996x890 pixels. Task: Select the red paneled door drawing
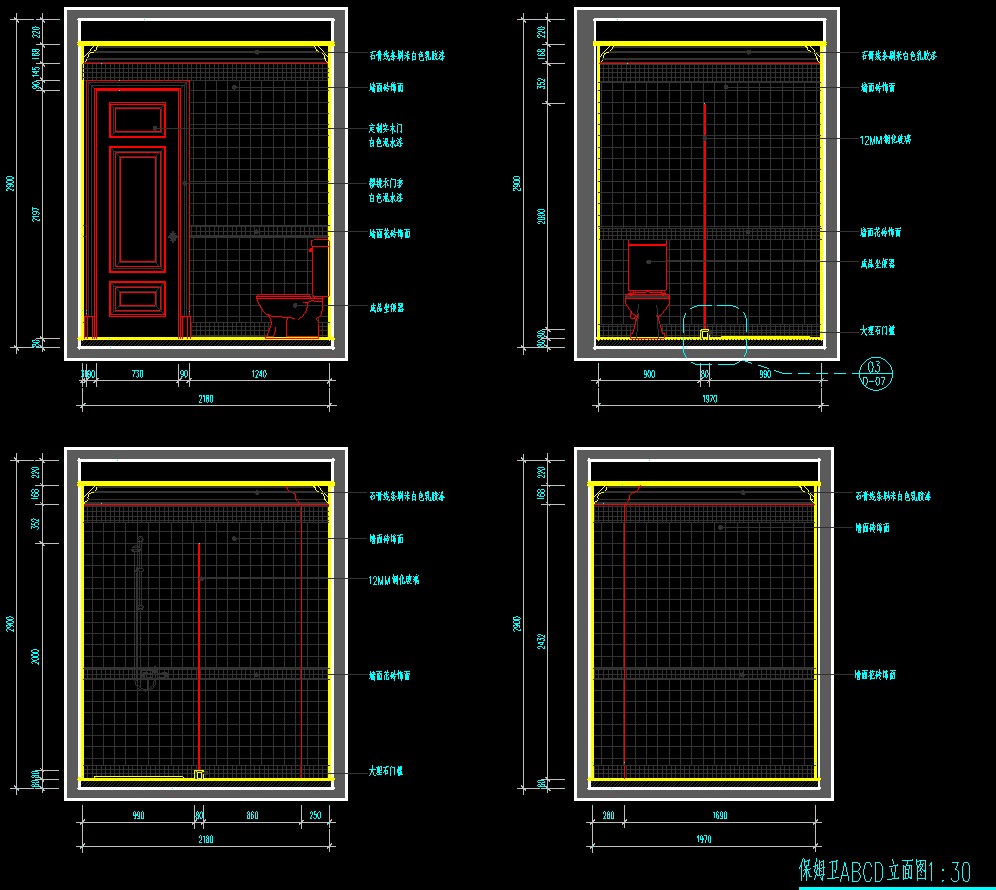tap(137, 211)
